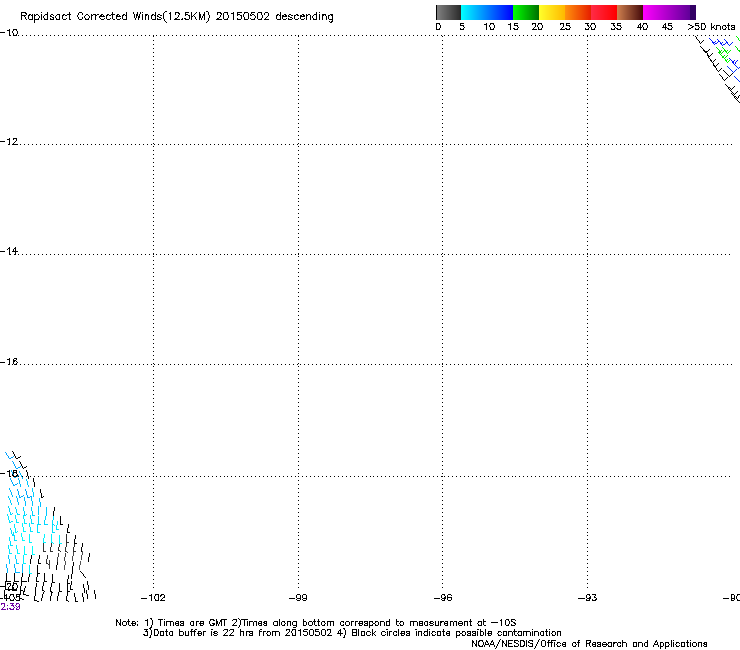
Task: Click the '25' label under the color bar
Action: [565, 27]
